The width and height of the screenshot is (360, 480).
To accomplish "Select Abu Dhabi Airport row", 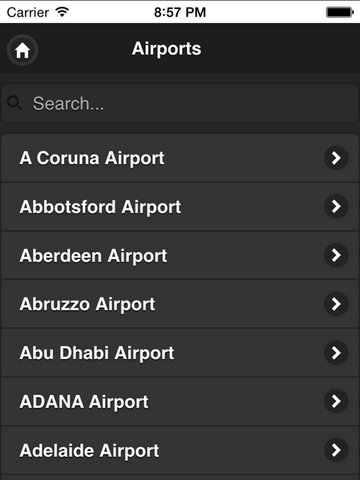I will point(180,353).
